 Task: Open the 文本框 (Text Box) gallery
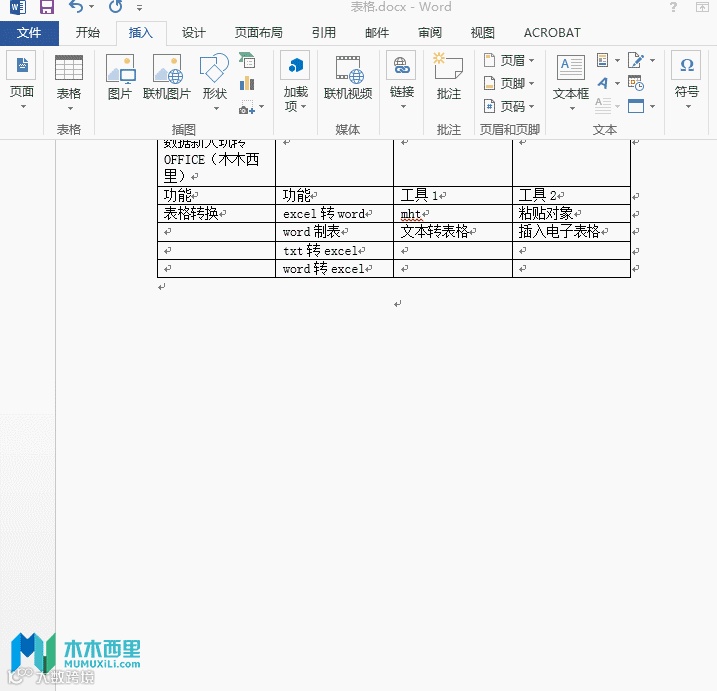(571, 82)
